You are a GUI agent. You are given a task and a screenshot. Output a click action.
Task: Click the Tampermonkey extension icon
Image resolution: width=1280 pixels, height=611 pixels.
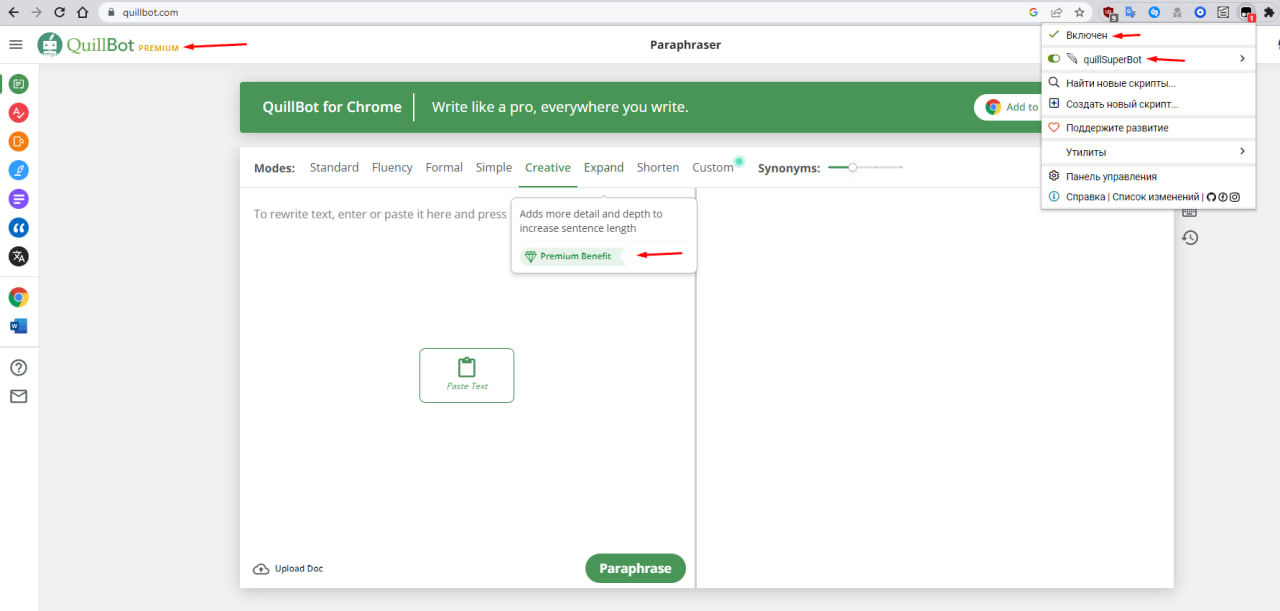tap(1246, 13)
